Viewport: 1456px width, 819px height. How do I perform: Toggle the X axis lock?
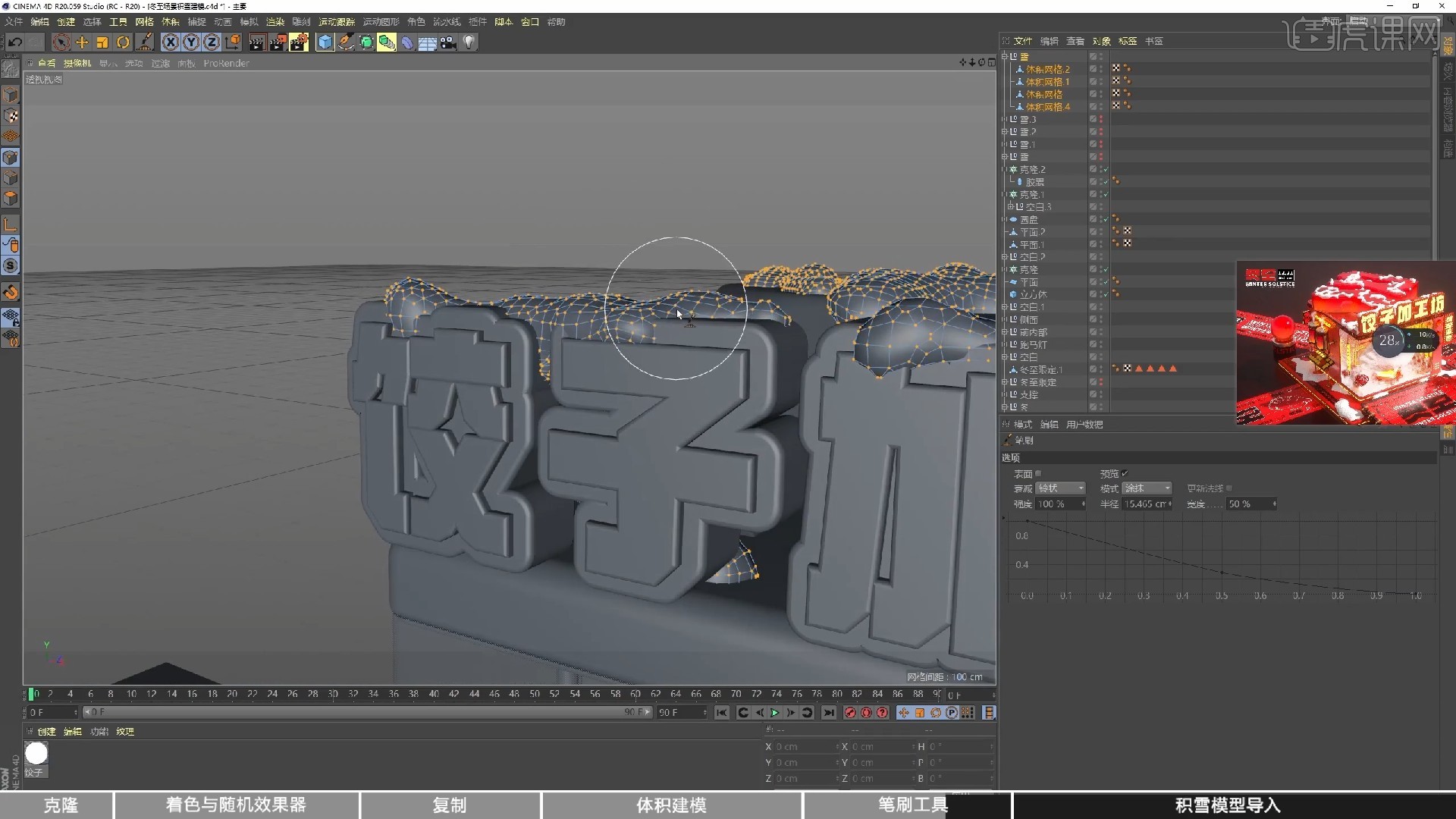pyautogui.click(x=171, y=42)
